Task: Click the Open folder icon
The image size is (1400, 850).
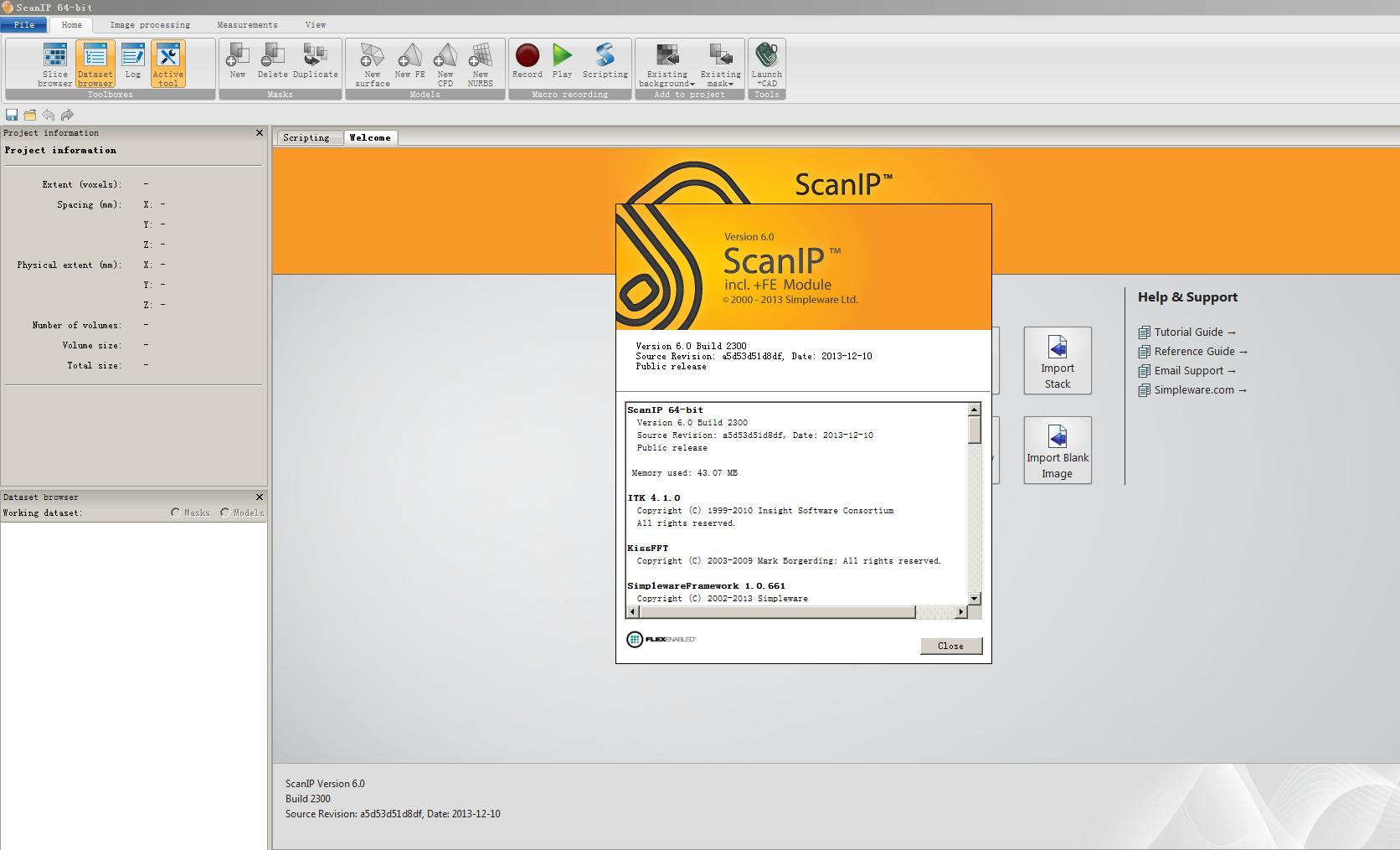Action: [30, 115]
